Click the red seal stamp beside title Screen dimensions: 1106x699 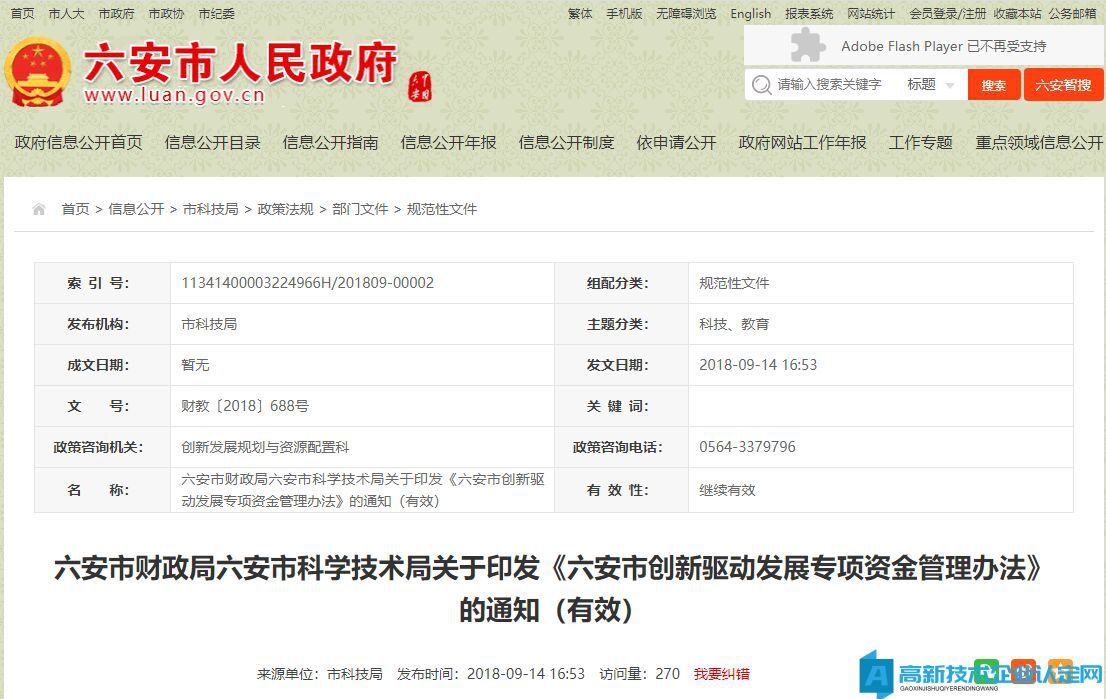tap(421, 86)
